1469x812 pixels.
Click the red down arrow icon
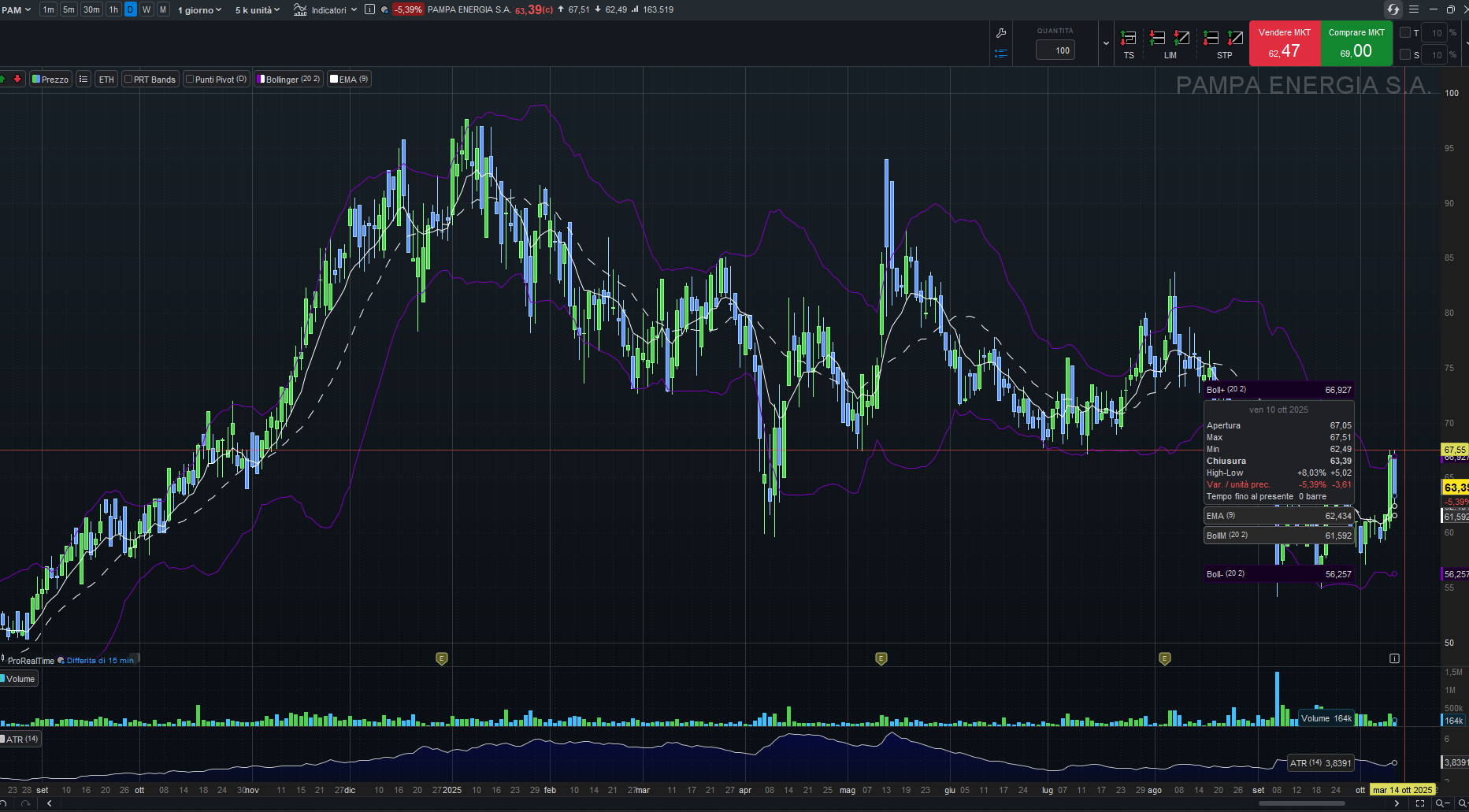pyautogui.click(x=17, y=80)
